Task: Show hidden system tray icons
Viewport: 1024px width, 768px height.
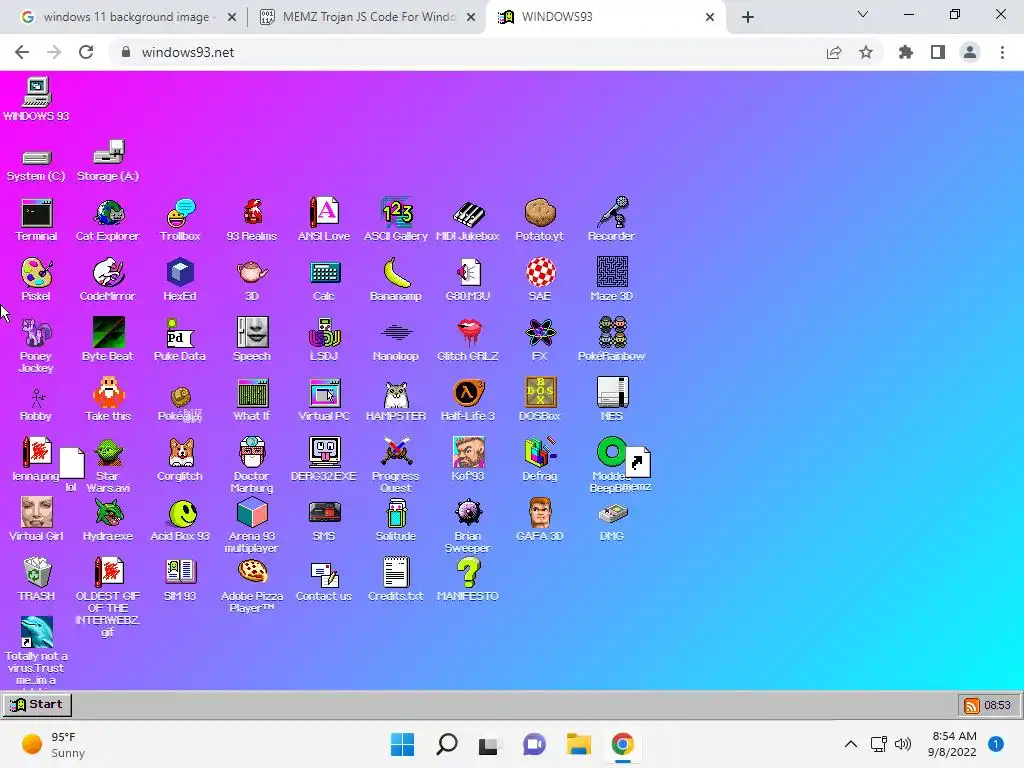Action: tap(851, 744)
